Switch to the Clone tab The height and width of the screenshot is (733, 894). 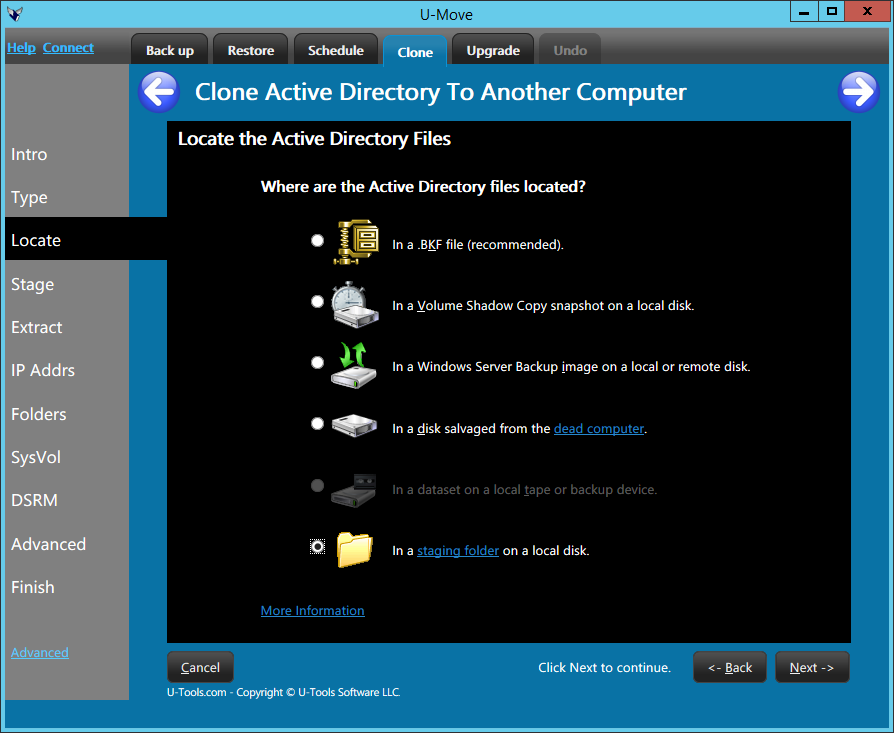pyautogui.click(x=415, y=52)
